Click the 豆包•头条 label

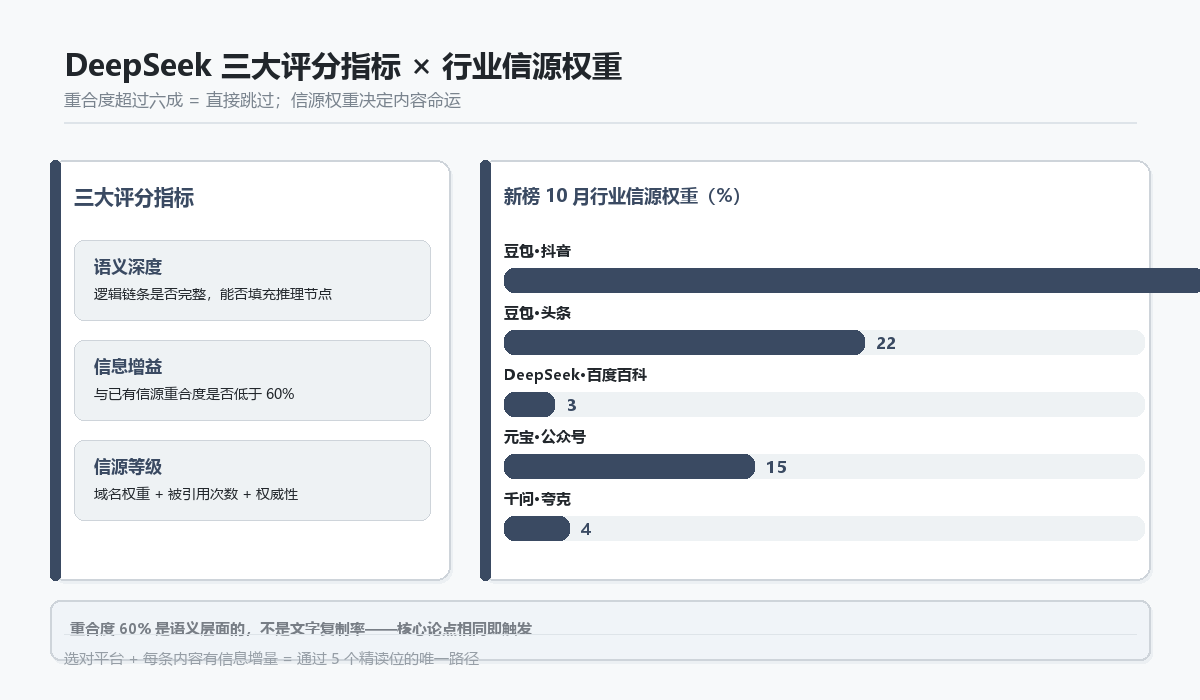click(537, 313)
